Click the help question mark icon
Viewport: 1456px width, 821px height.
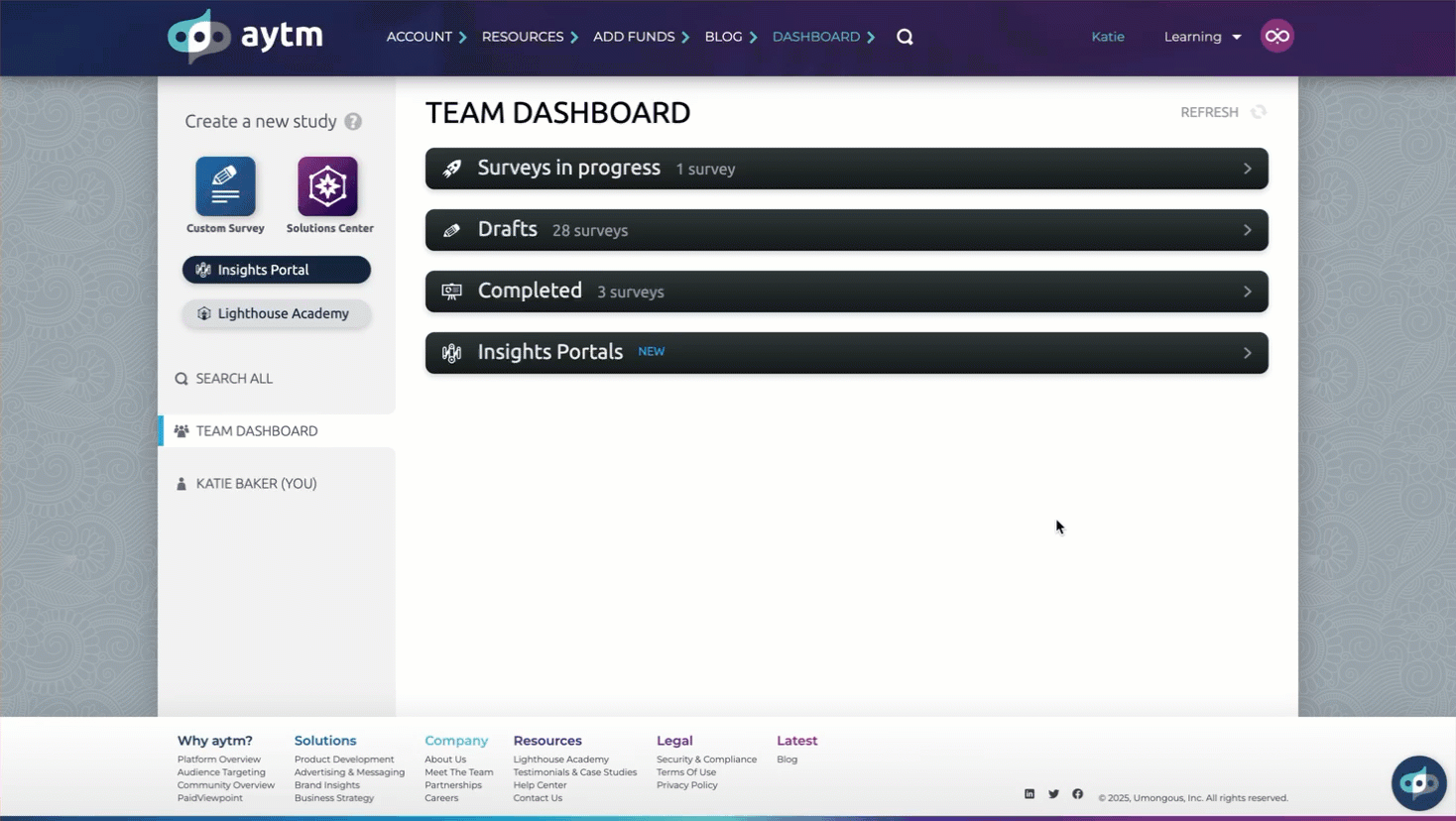(x=353, y=122)
